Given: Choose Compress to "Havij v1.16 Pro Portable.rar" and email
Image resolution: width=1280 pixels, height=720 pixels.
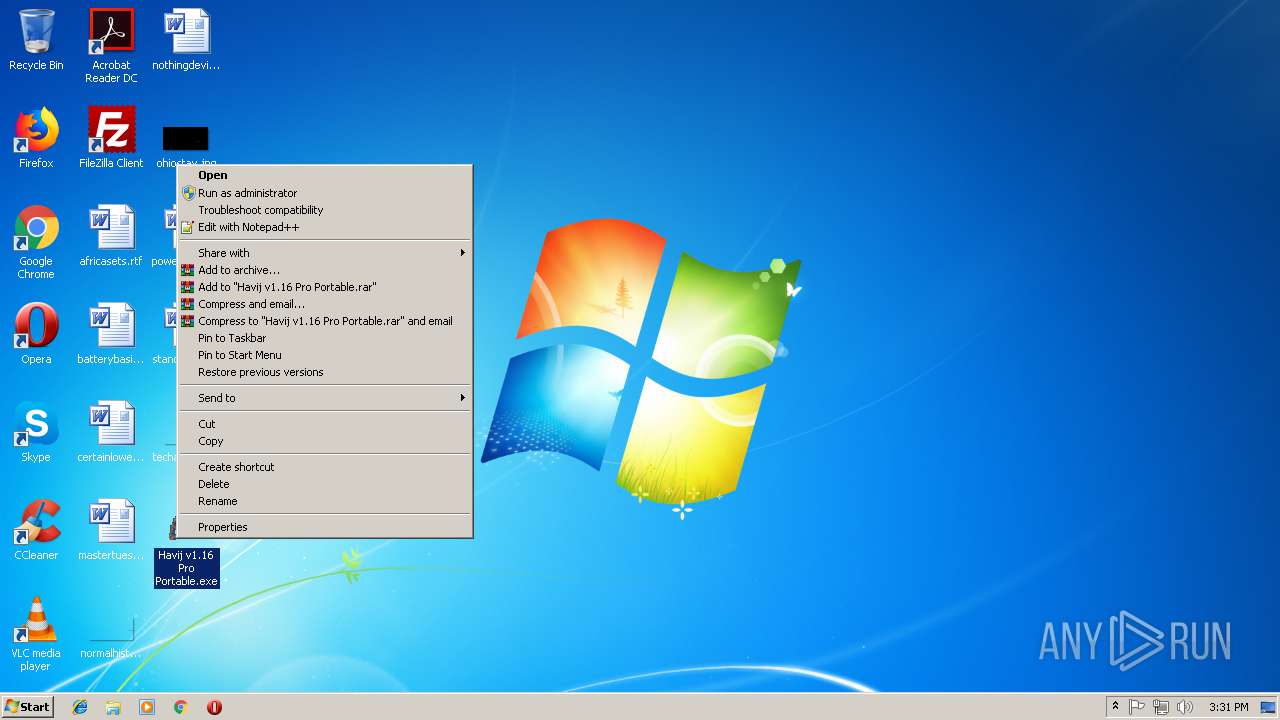Looking at the screenshot, I should pos(324,321).
